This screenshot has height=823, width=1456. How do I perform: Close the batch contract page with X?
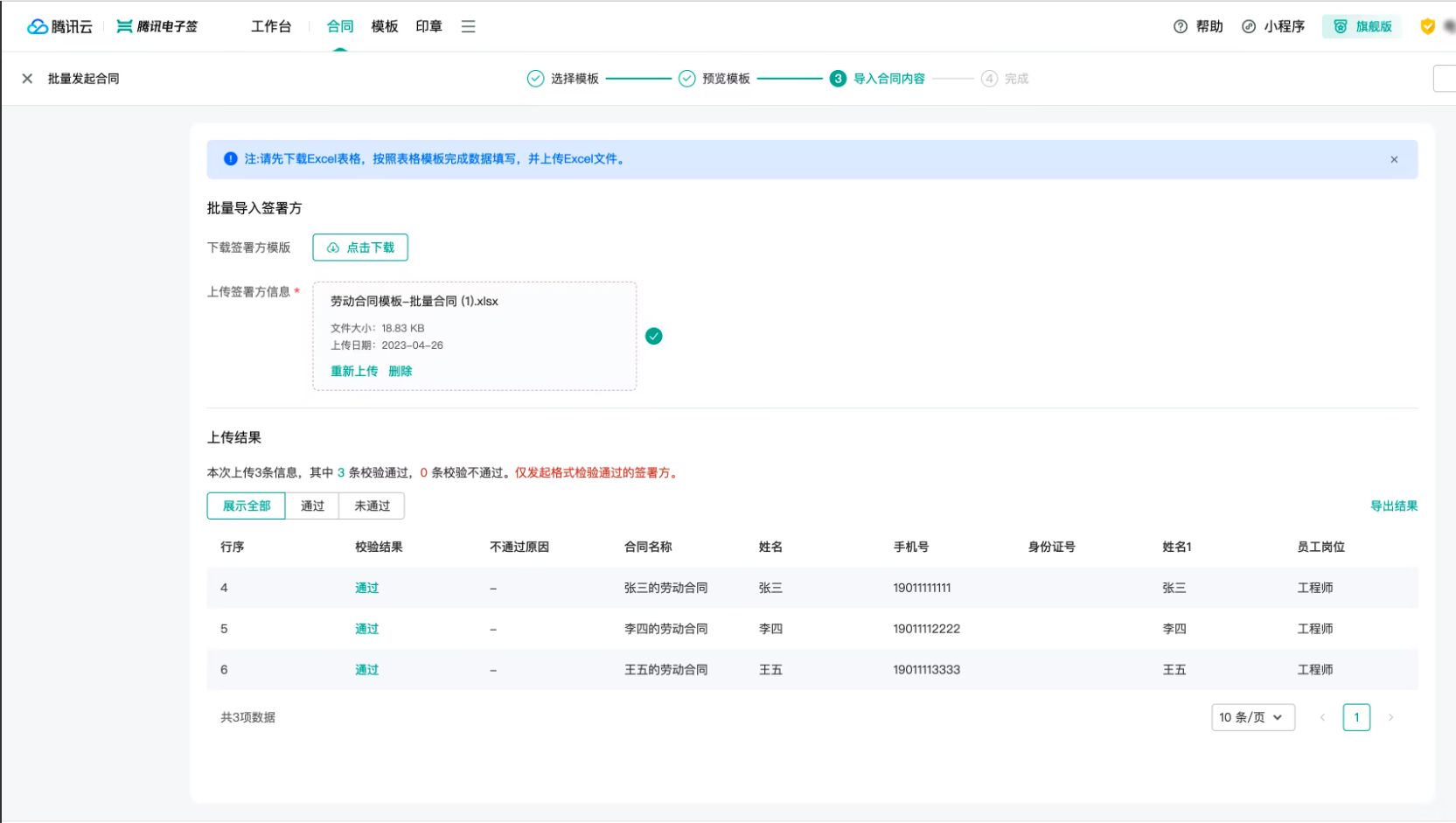(27, 79)
